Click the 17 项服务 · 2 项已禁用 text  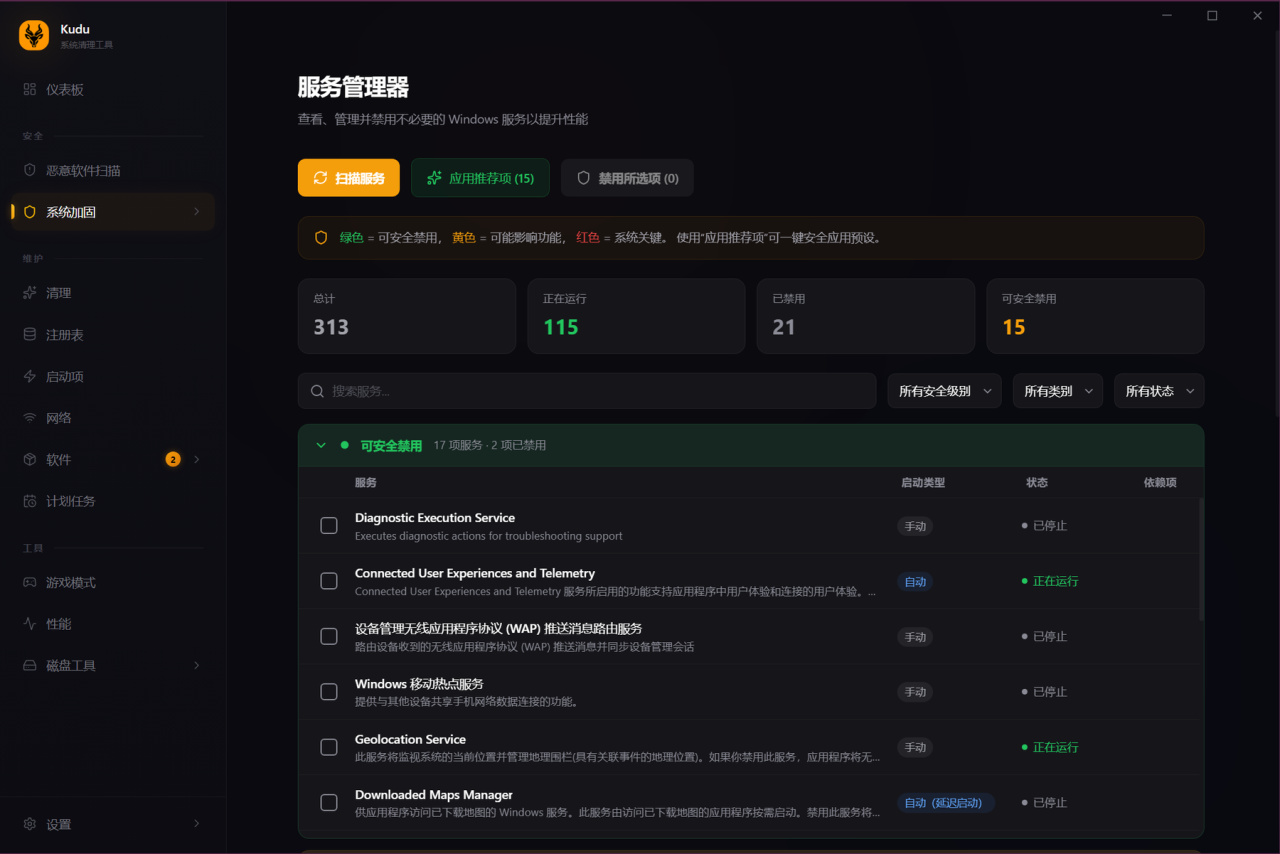coord(490,445)
